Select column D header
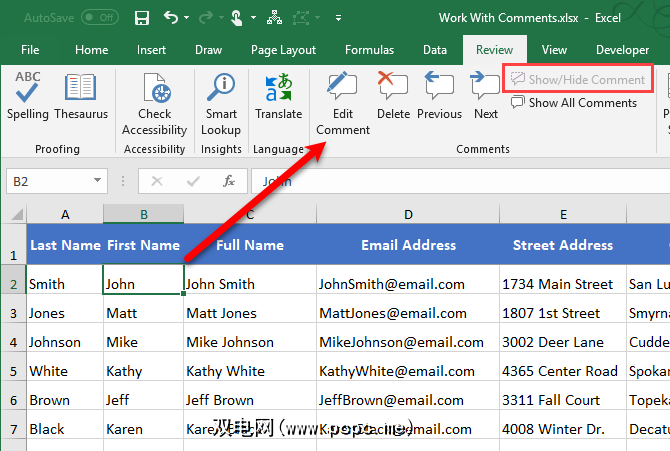The image size is (670, 451). click(408, 214)
